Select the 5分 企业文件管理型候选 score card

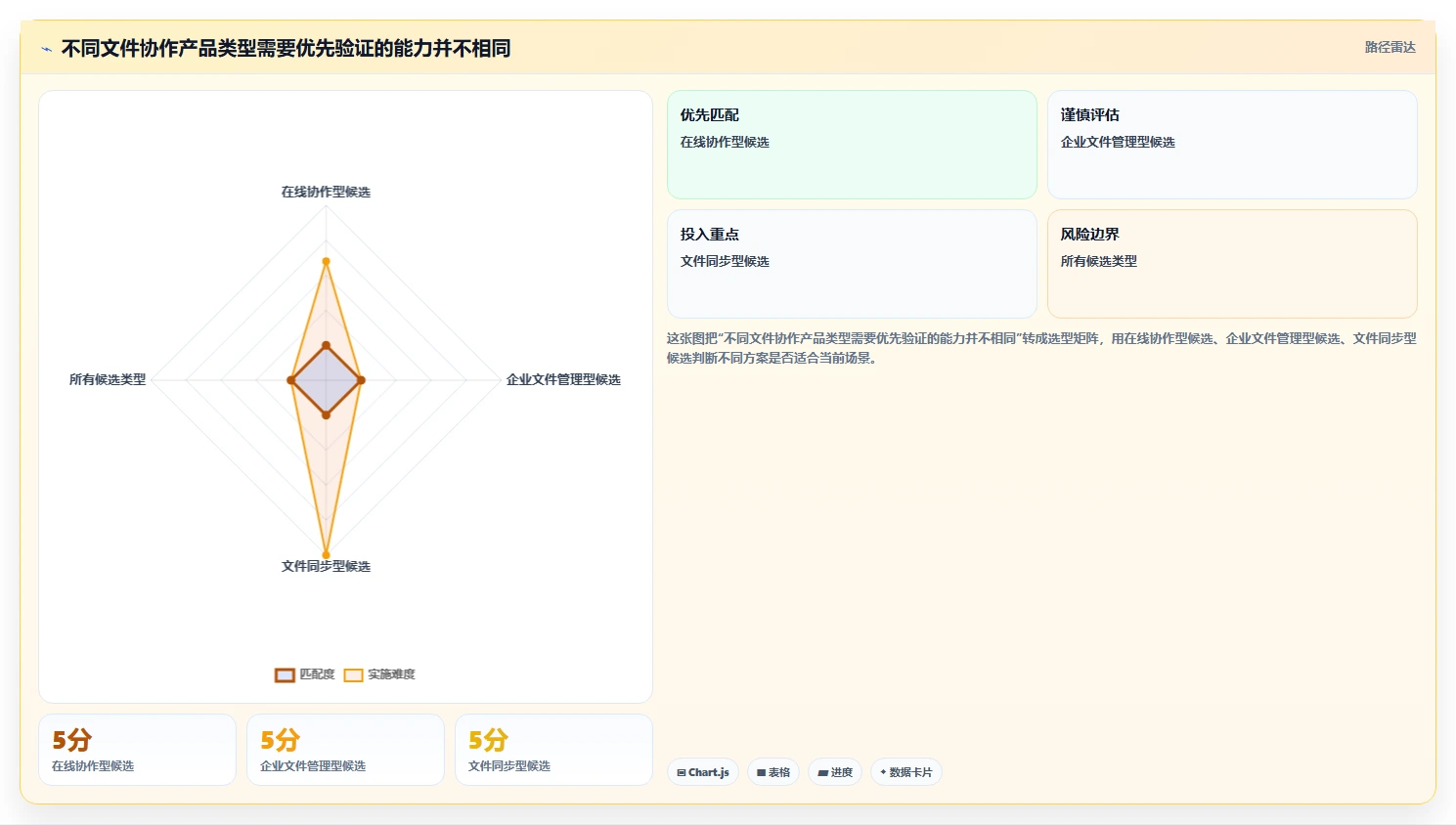pos(345,750)
